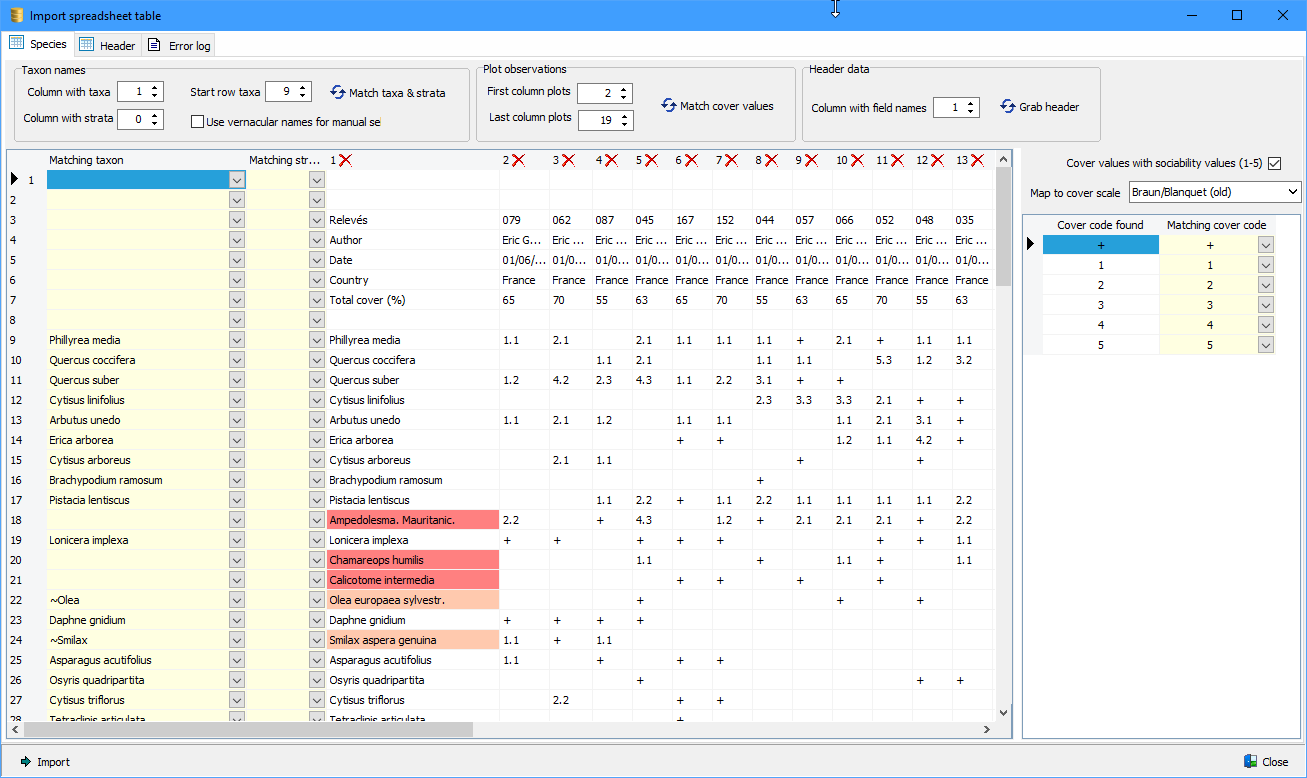Click the Match taxa & strata refresh icon
Viewport: 1307px width, 778px height.
338,92
